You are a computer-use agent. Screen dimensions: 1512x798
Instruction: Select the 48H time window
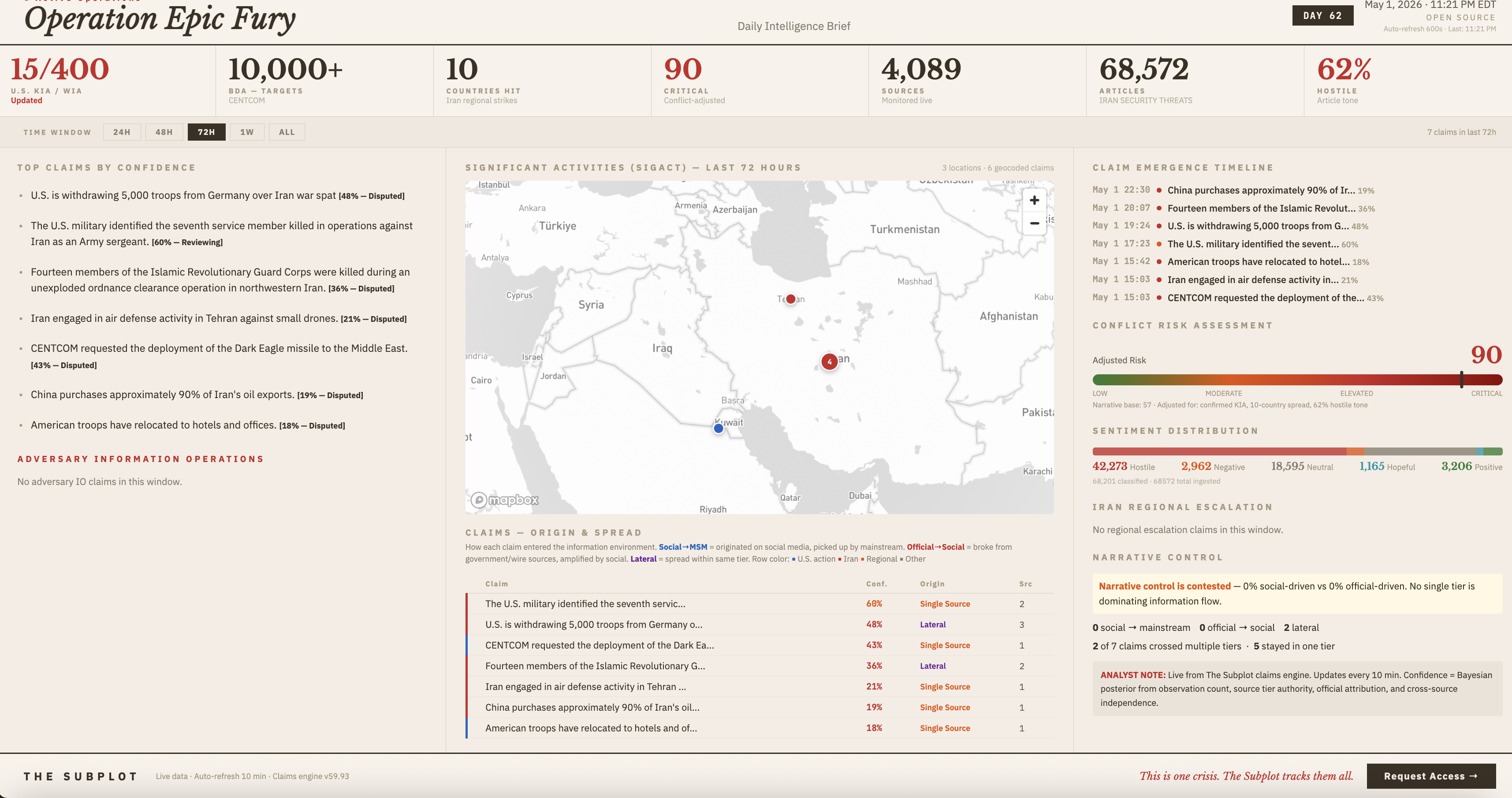point(164,132)
